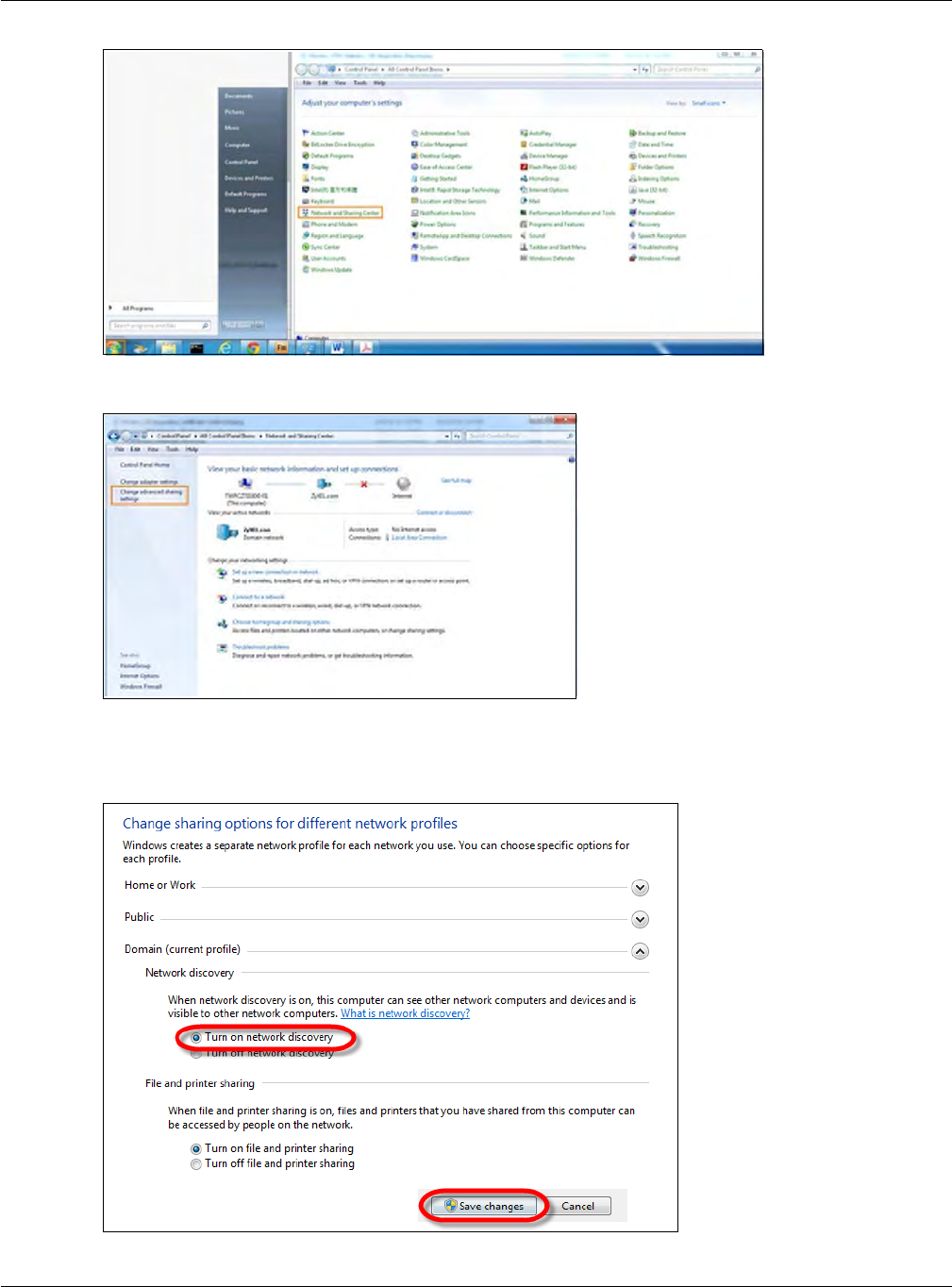Open File menu in Control Panel window
The height and width of the screenshot is (1287, 952).
307,83
